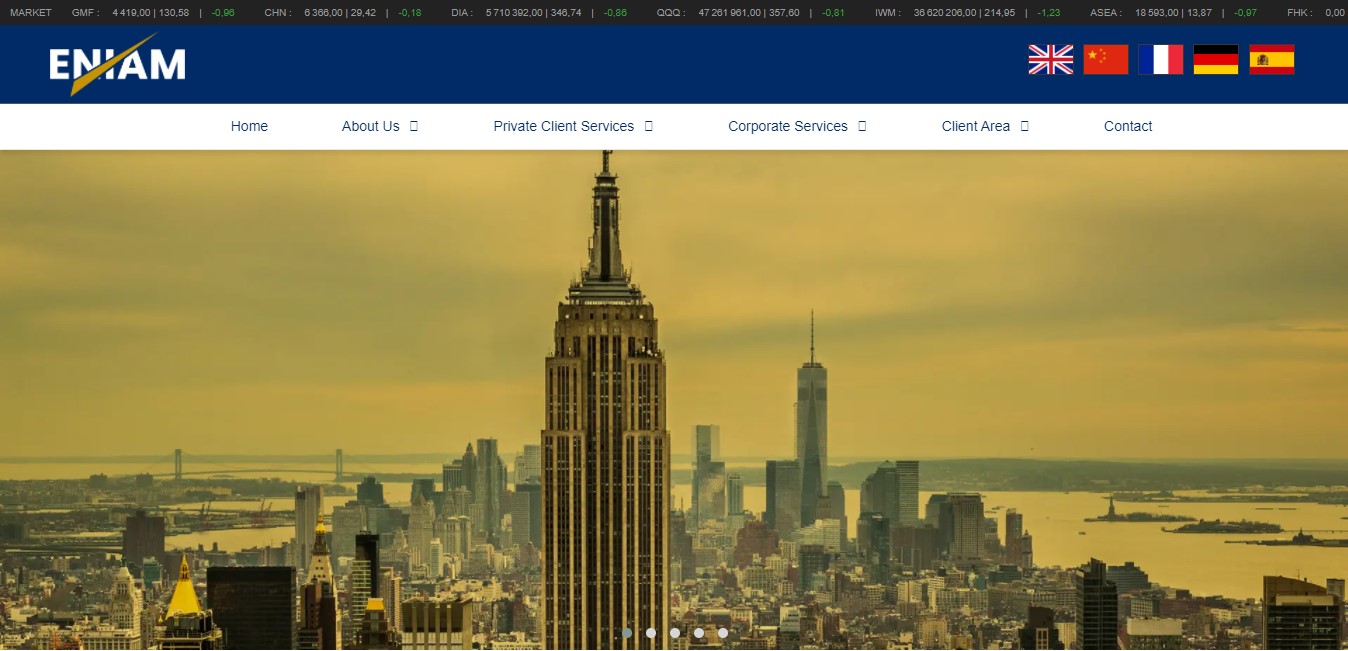Select the fifth carousel dot
This screenshot has width=1348, height=651.
point(723,633)
